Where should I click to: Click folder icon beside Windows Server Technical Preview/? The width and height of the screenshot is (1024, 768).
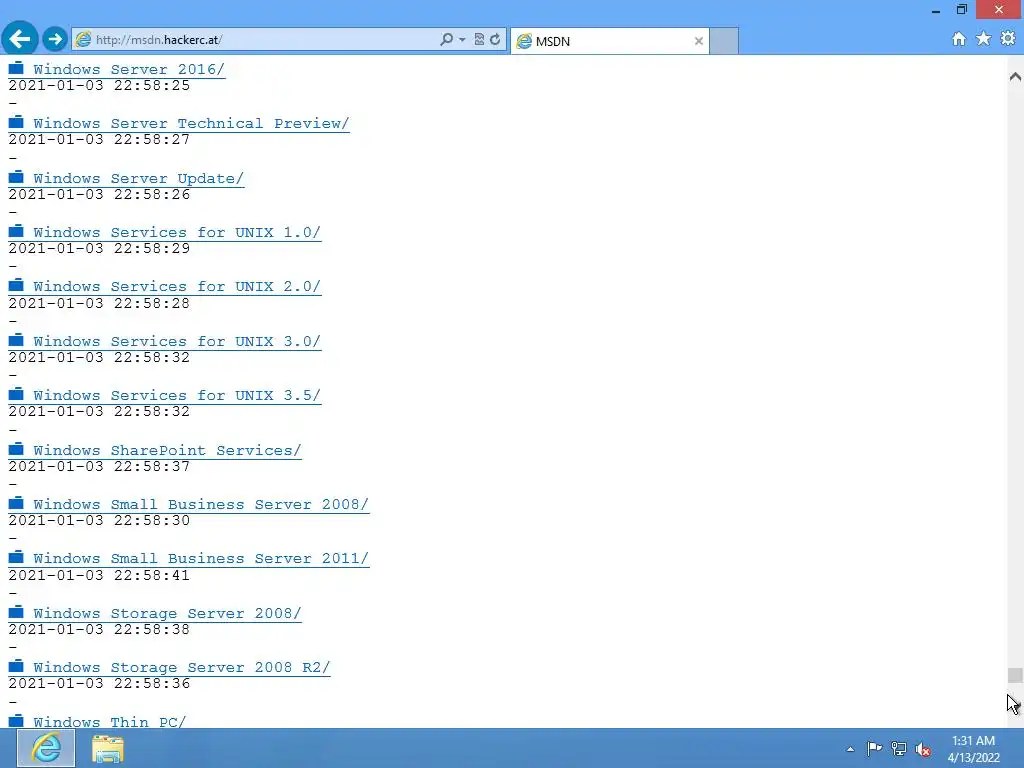[16, 121]
